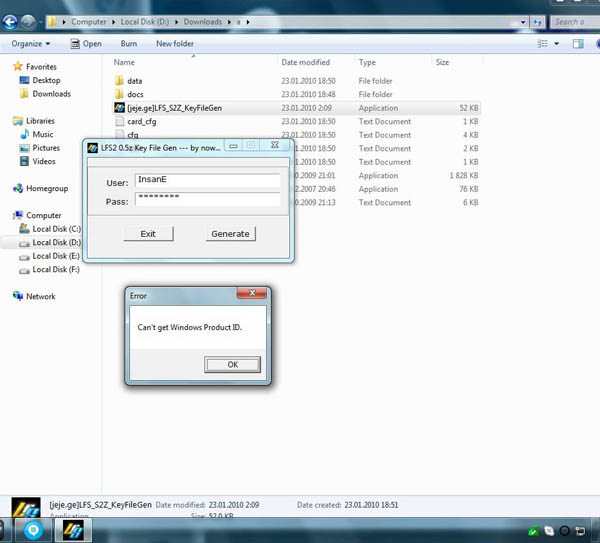This screenshot has height=543, width=600.
Task: Sort files by the Name column header
Action: pyautogui.click(x=124, y=62)
